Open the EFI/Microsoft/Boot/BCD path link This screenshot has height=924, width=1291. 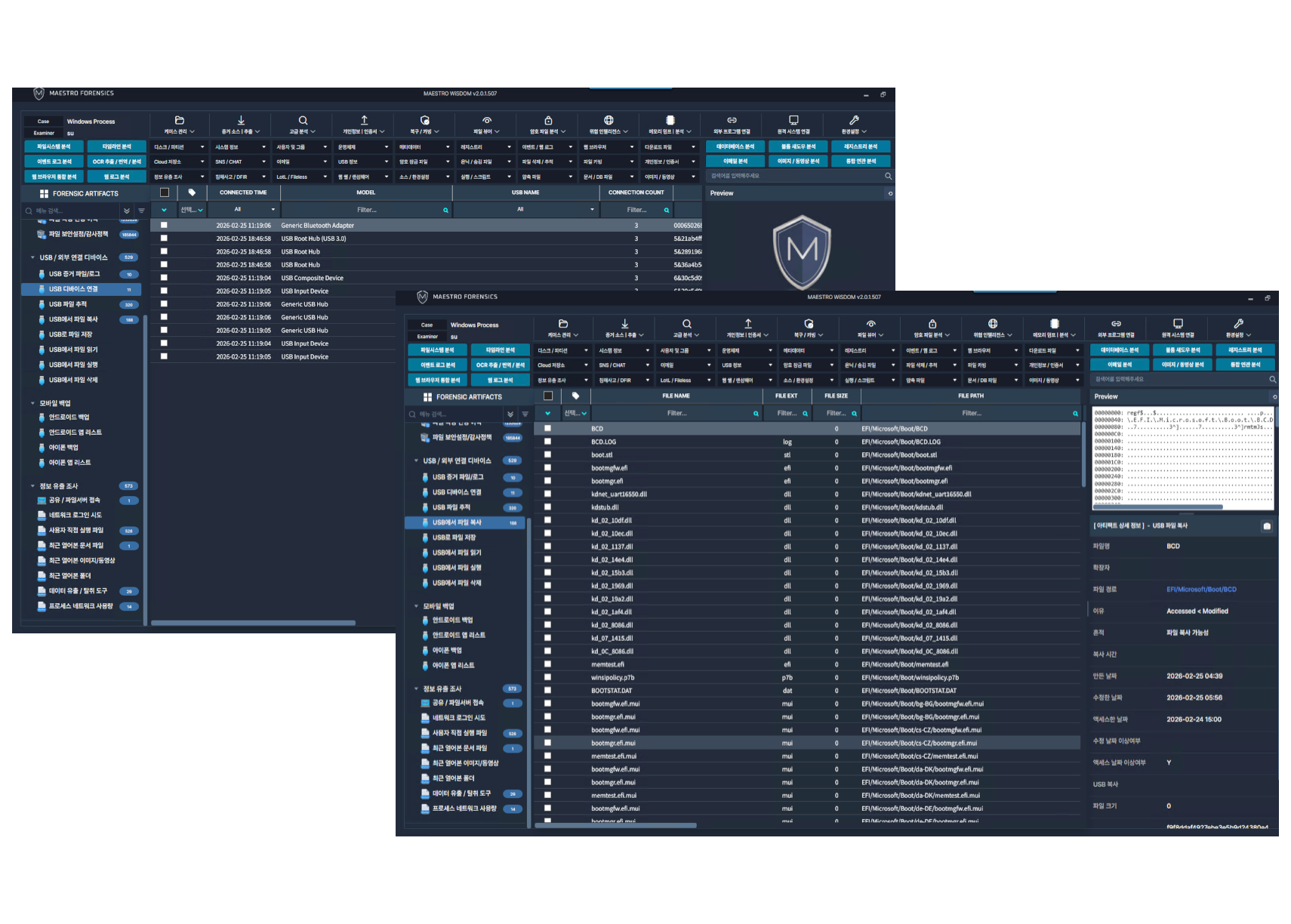tap(1201, 590)
